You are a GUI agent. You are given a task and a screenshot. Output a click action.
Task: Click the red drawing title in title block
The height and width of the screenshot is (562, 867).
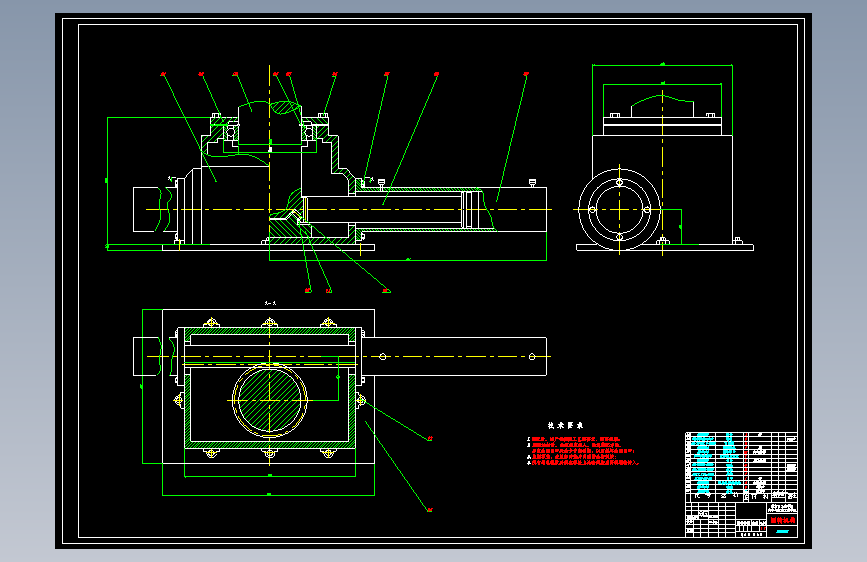782,521
